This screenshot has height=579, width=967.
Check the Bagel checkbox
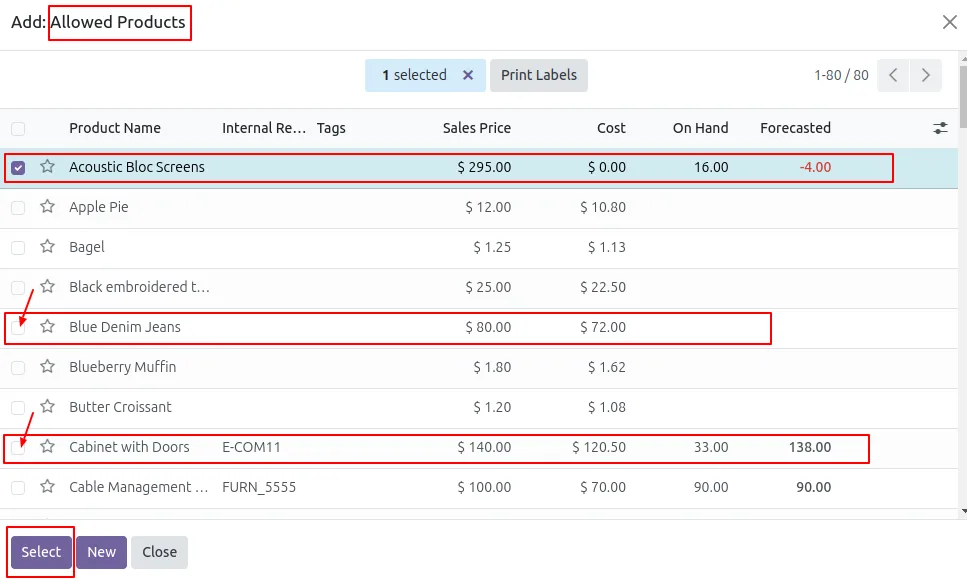click(18, 248)
